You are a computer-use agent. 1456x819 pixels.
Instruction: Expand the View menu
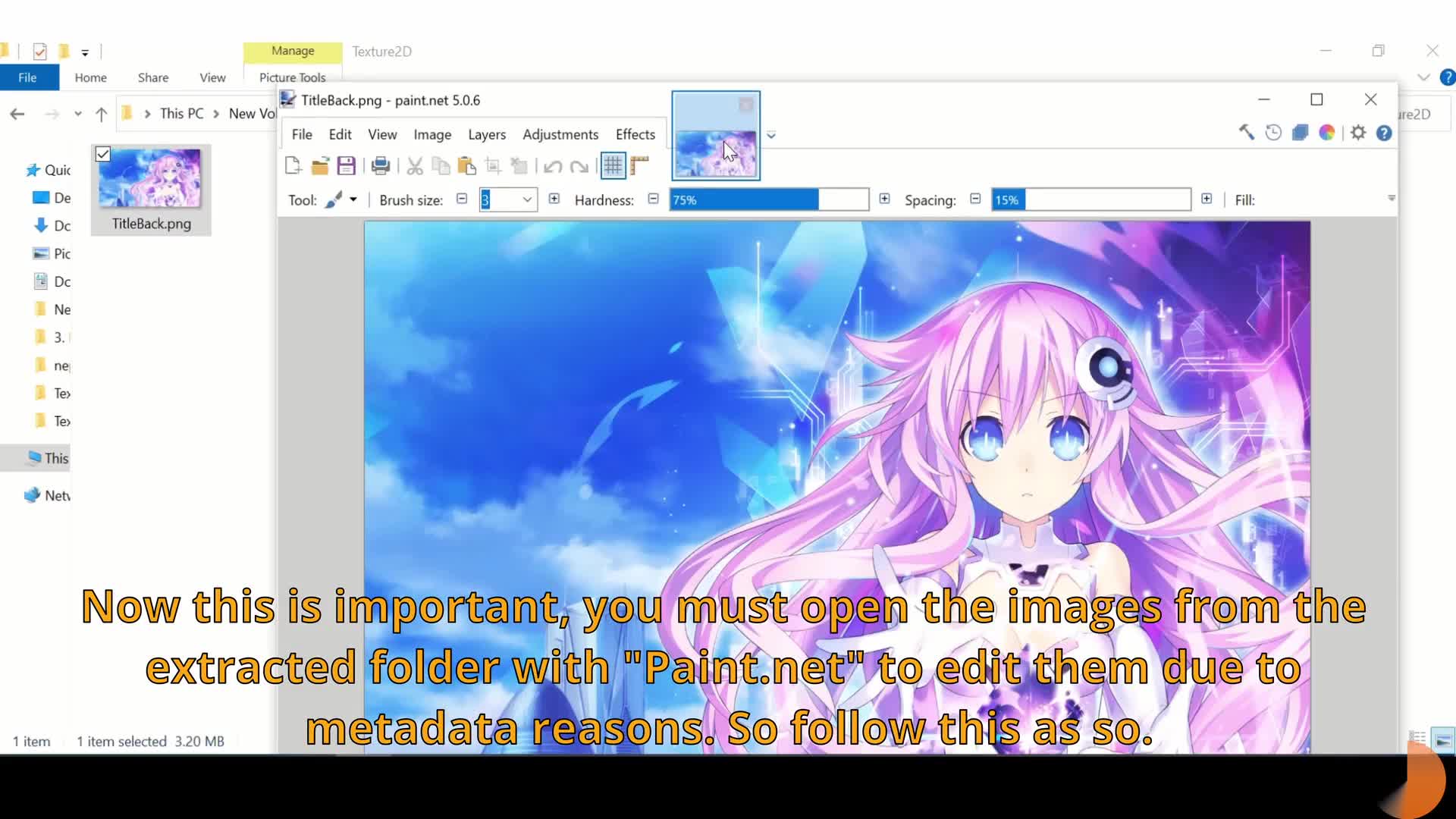tap(383, 134)
